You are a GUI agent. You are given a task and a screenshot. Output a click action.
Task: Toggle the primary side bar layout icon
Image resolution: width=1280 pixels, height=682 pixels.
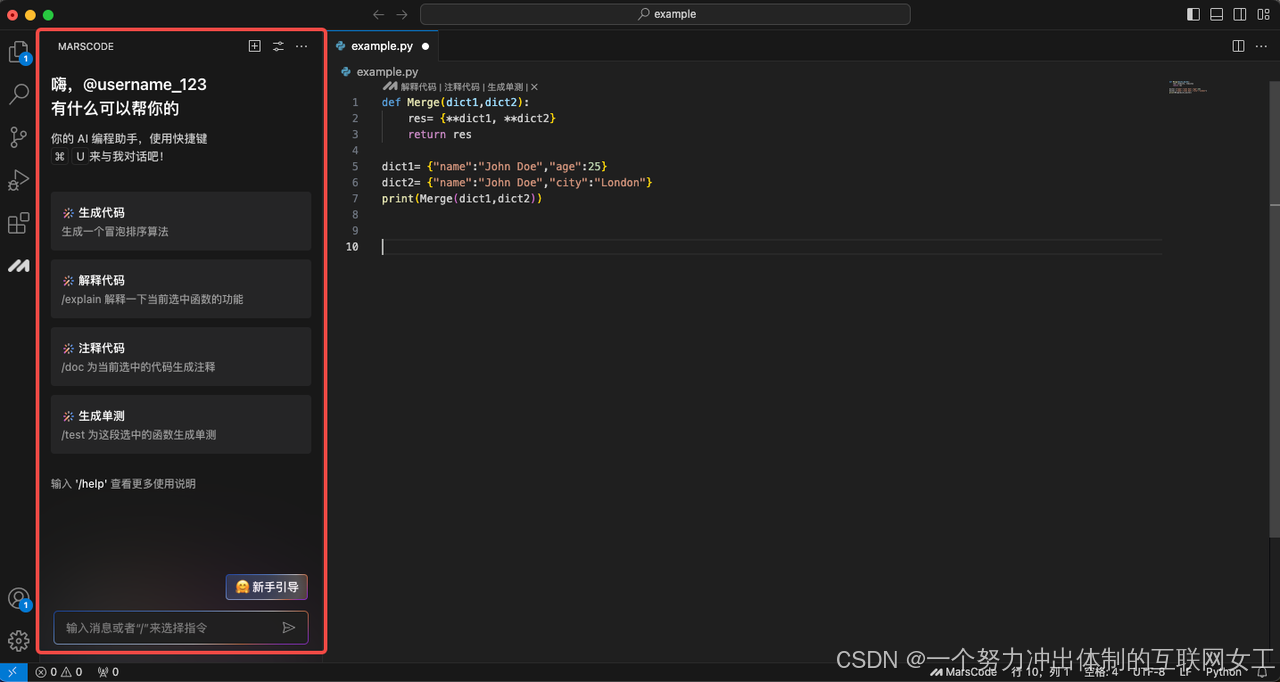pos(1193,14)
